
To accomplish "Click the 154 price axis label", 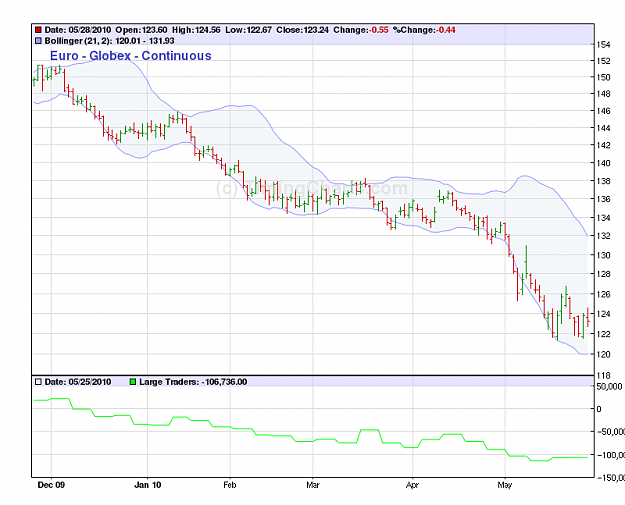I will [x=603, y=45].
